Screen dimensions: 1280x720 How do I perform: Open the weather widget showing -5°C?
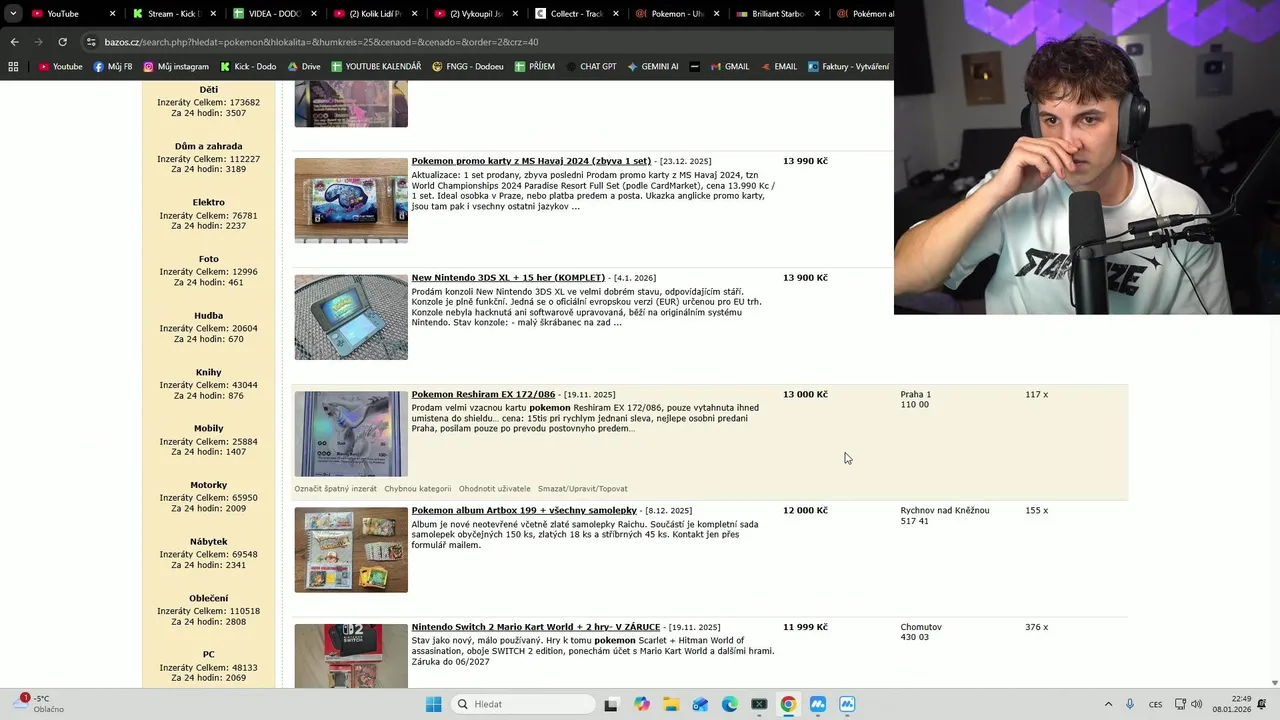(x=40, y=704)
